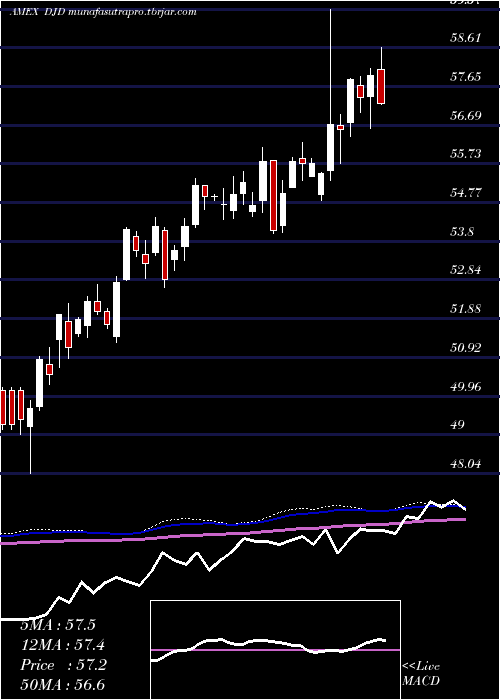Click the tall-wick white candle near 56.69
The height and width of the screenshot is (700, 500).
tap(330, 147)
